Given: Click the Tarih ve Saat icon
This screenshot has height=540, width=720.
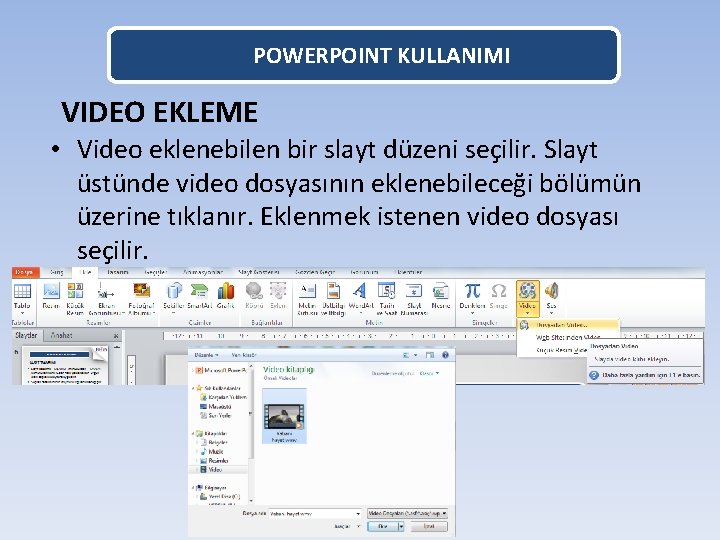Looking at the screenshot, I should pos(387,291).
